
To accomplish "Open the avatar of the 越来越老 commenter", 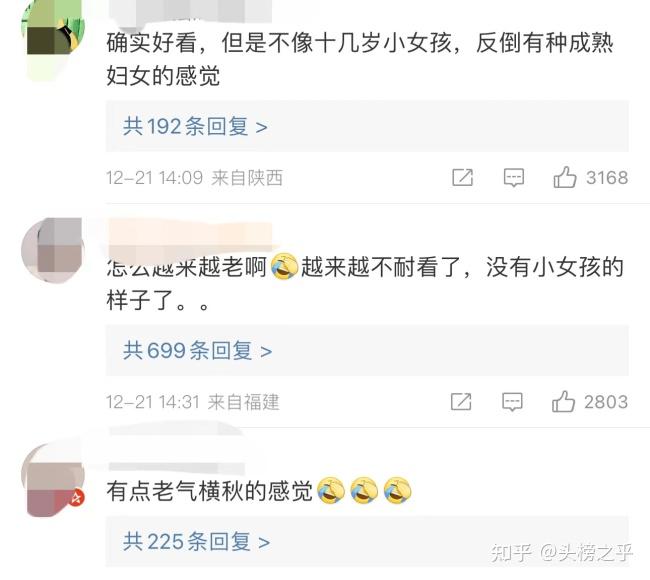I will pos(53,250).
